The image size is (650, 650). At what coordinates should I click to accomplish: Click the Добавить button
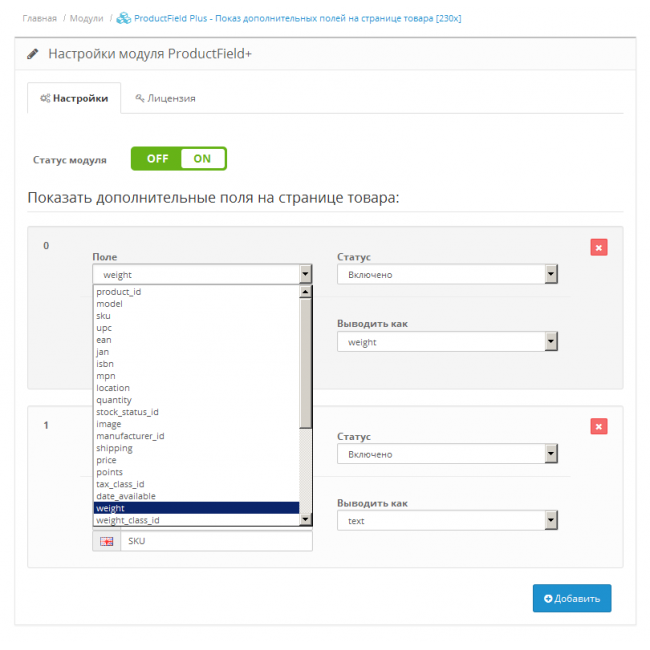(x=571, y=598)
